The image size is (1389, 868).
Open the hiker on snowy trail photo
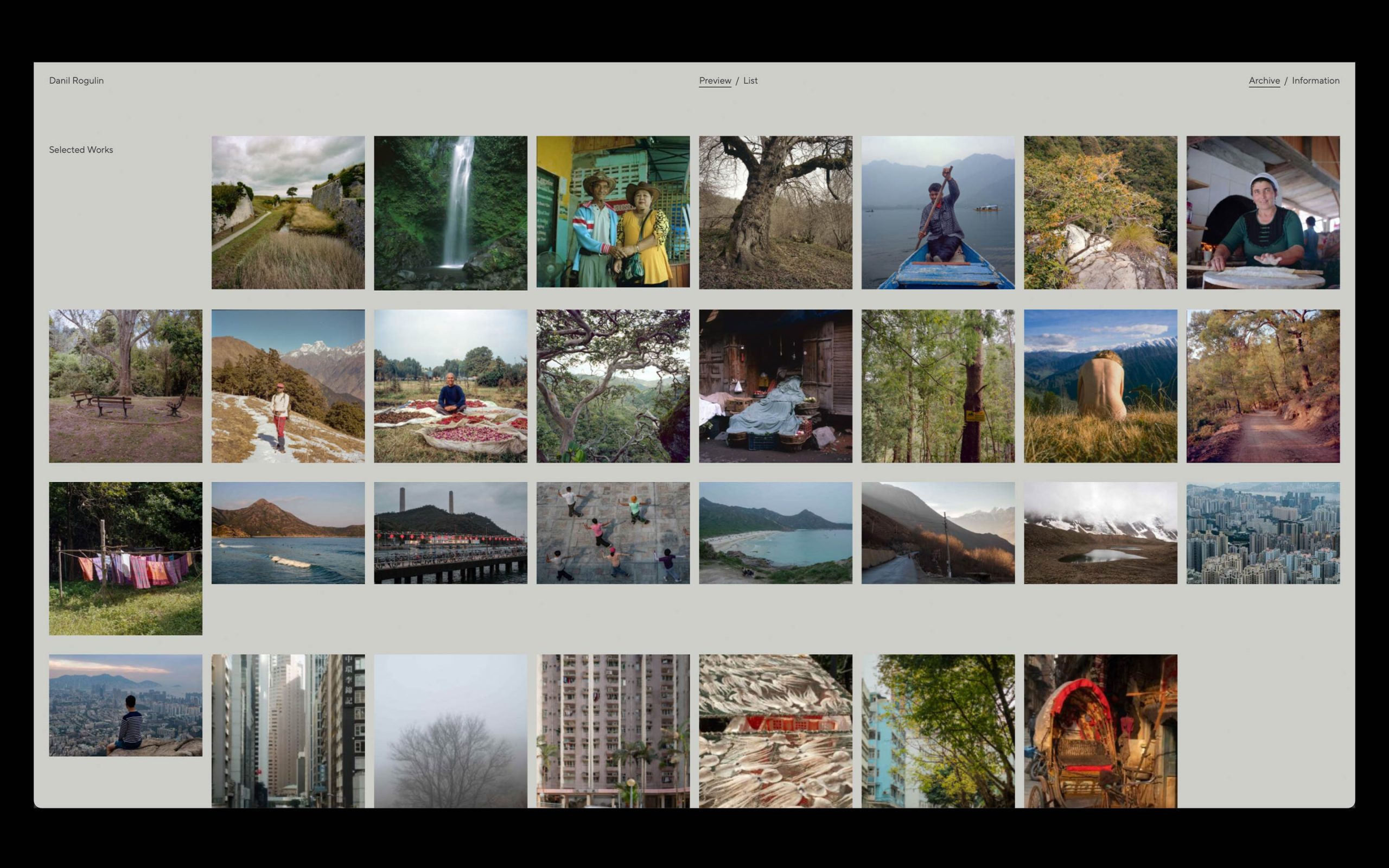tap(288, 386)
